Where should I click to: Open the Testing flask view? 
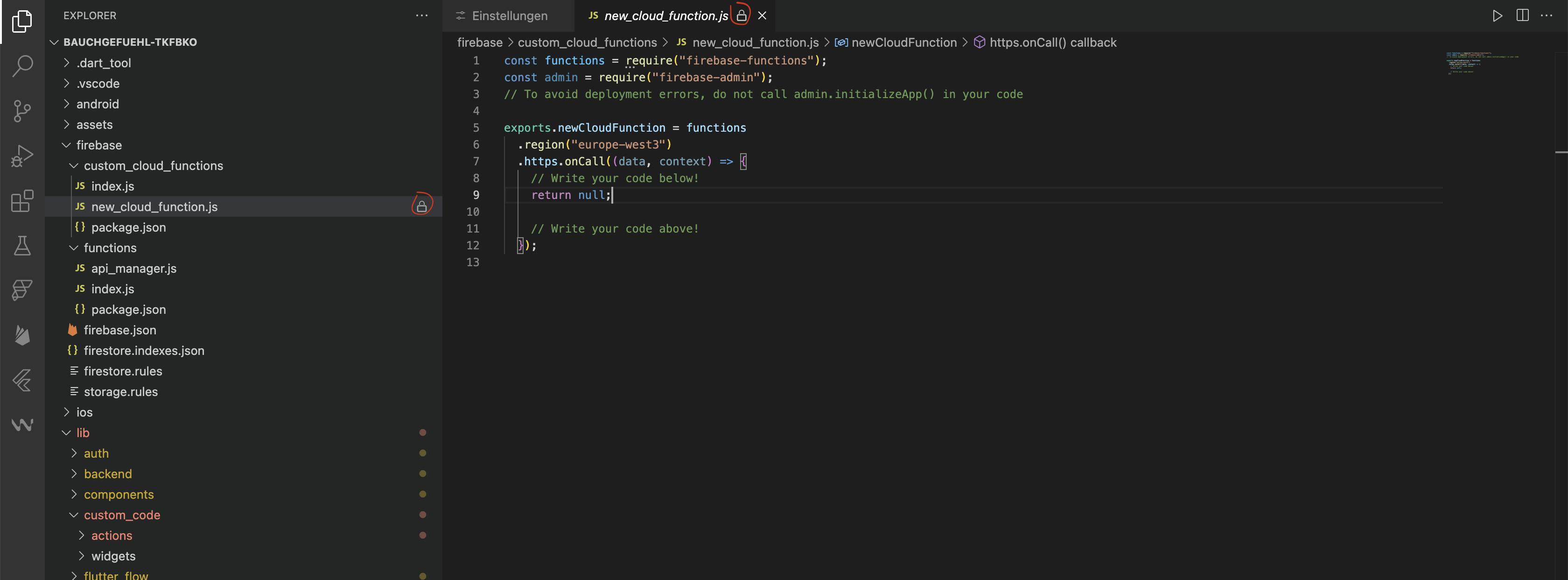pos(22,246)
